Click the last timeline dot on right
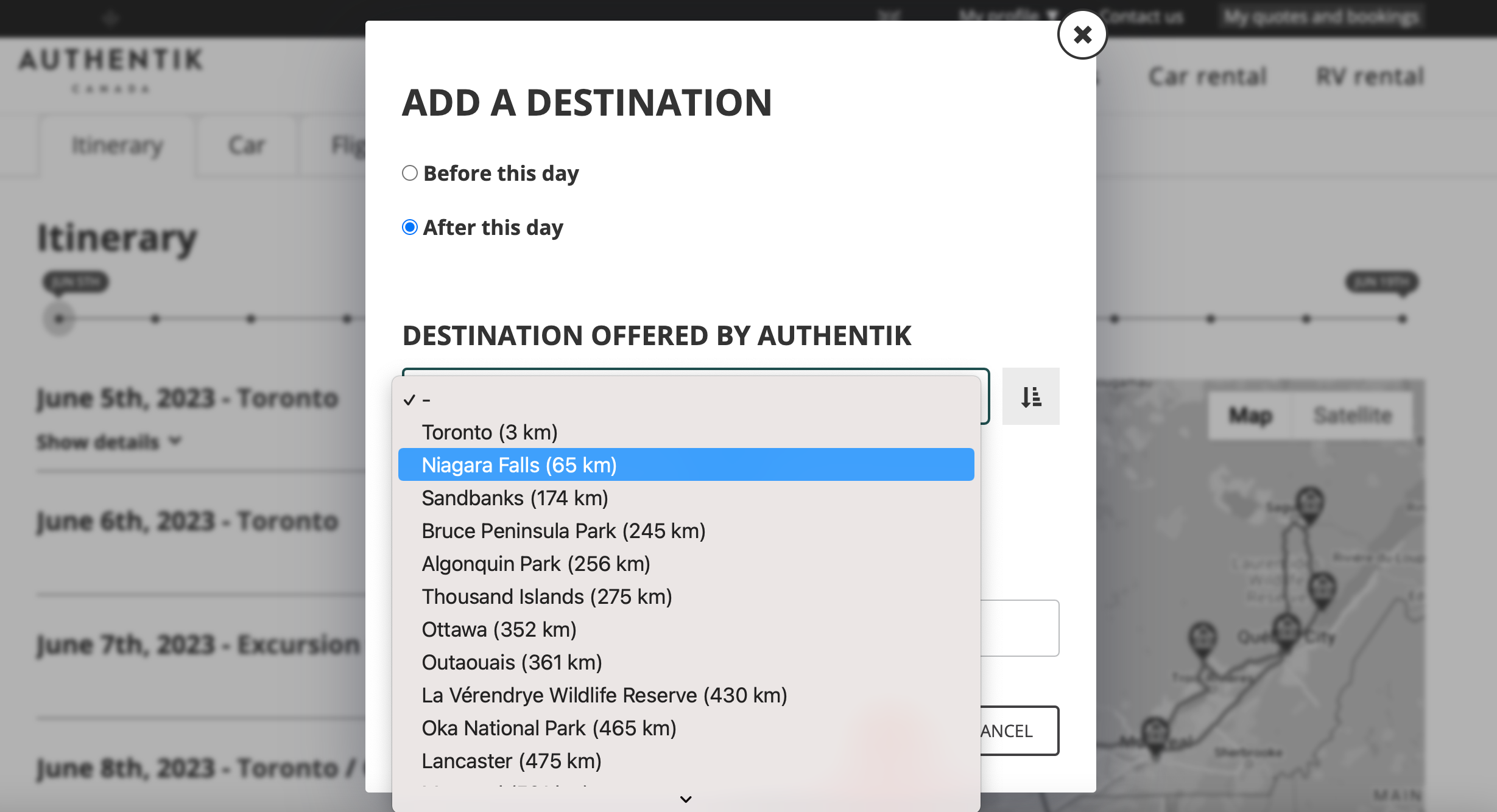Image resolution: width=1497 pixels, height=812 pixels. 1403,319
